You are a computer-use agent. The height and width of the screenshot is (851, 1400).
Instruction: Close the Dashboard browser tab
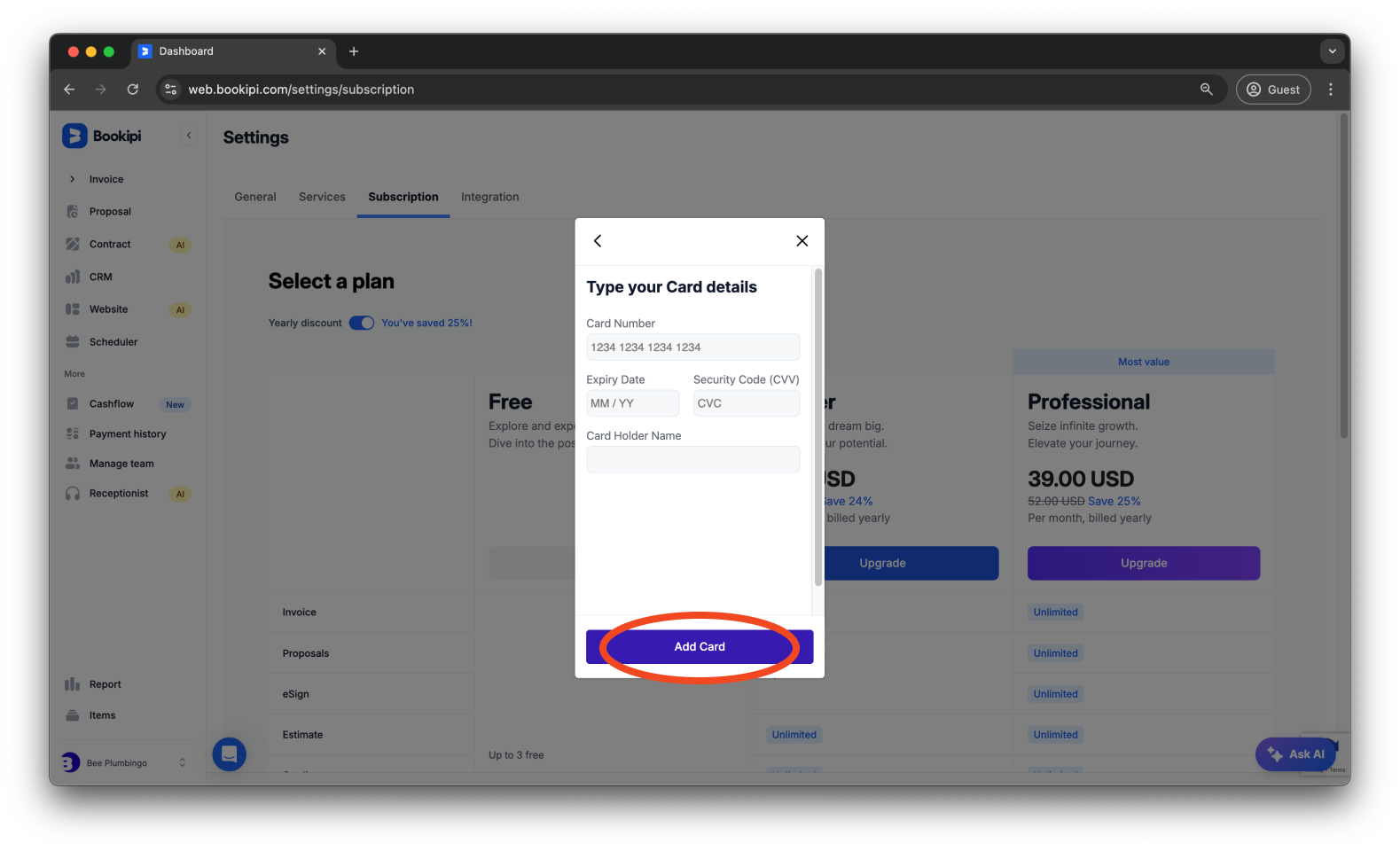(322, 51)
